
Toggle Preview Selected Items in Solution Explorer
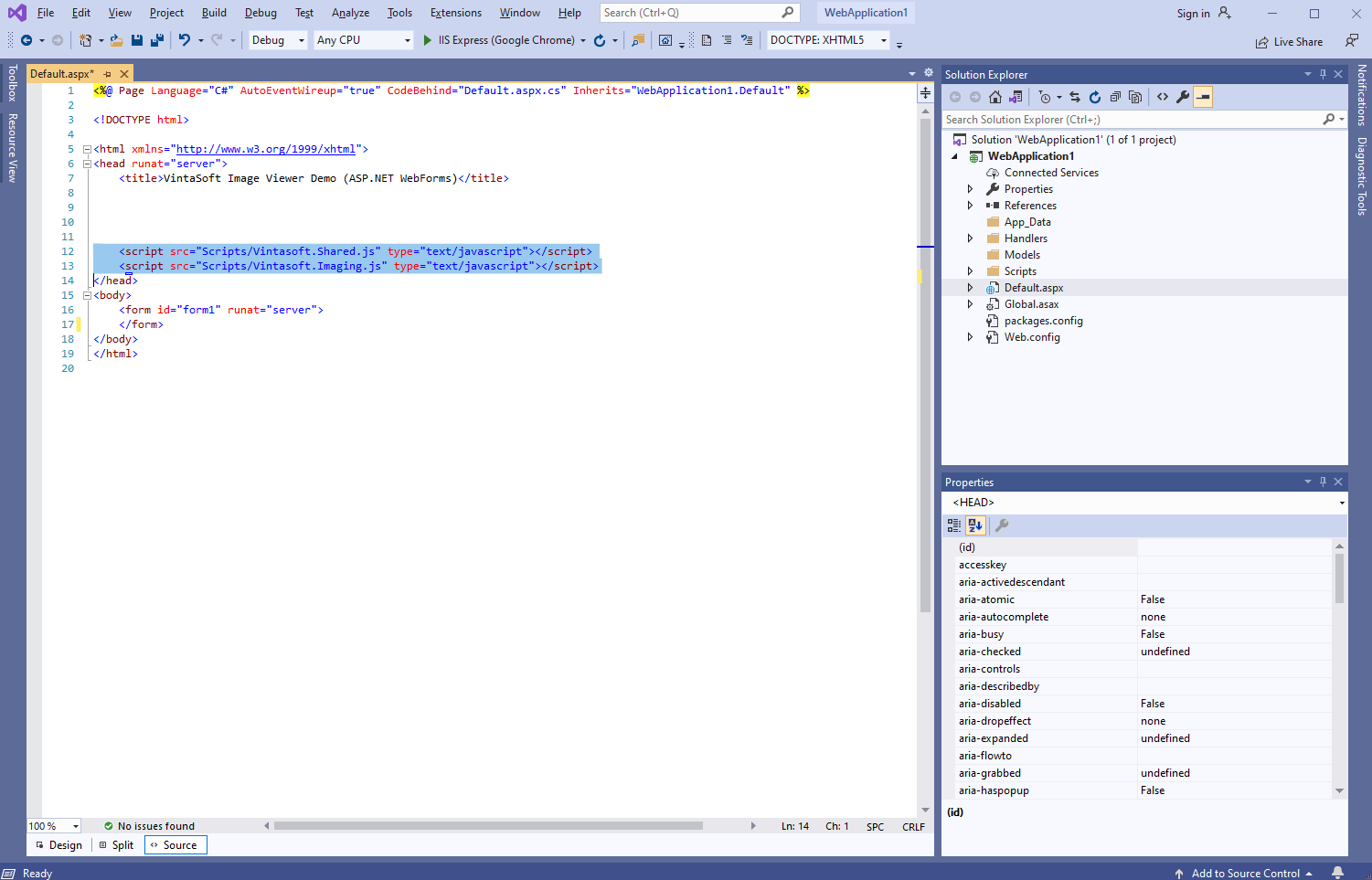(1203, 97)
